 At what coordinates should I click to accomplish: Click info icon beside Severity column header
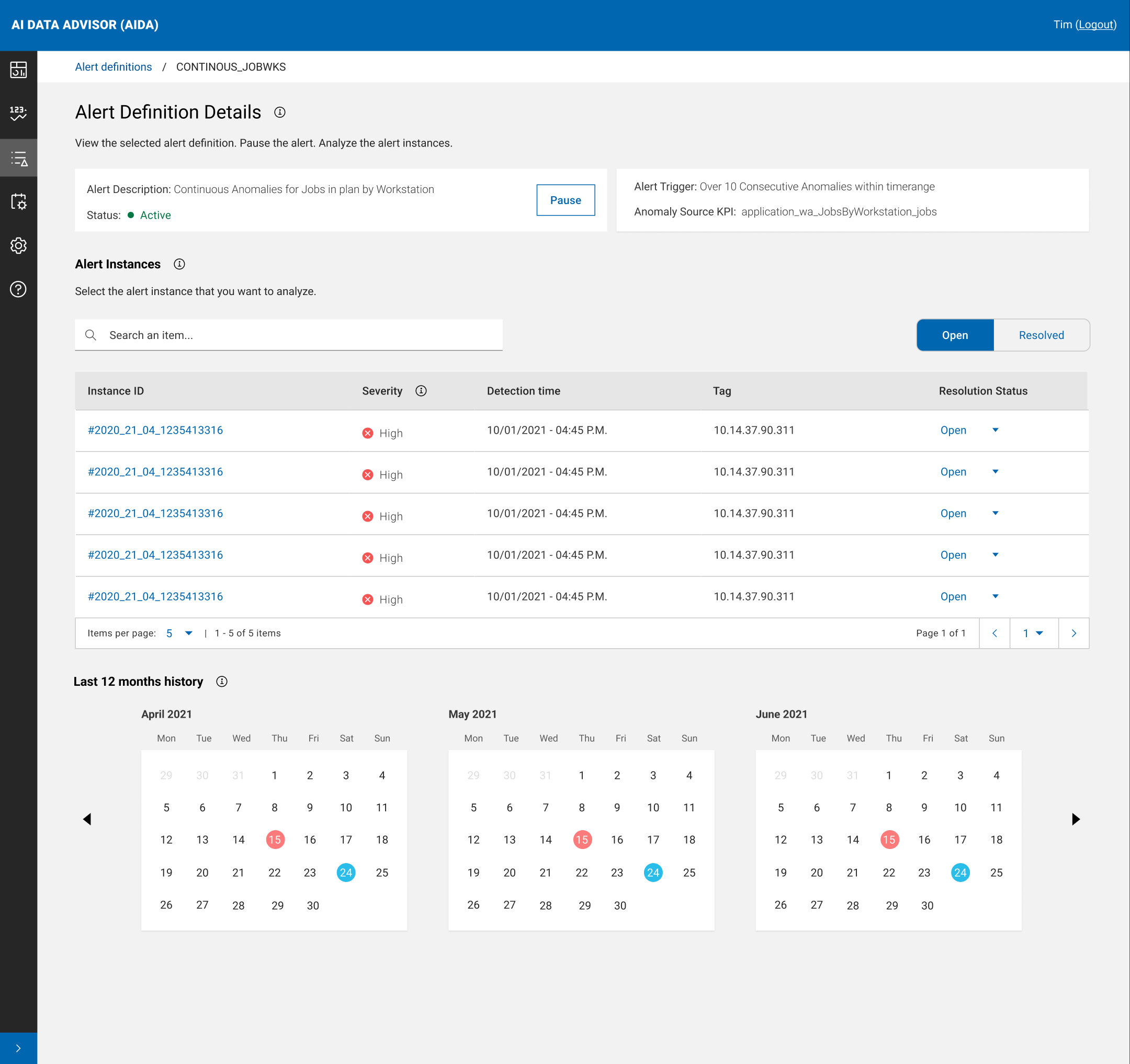click(421, 390)
